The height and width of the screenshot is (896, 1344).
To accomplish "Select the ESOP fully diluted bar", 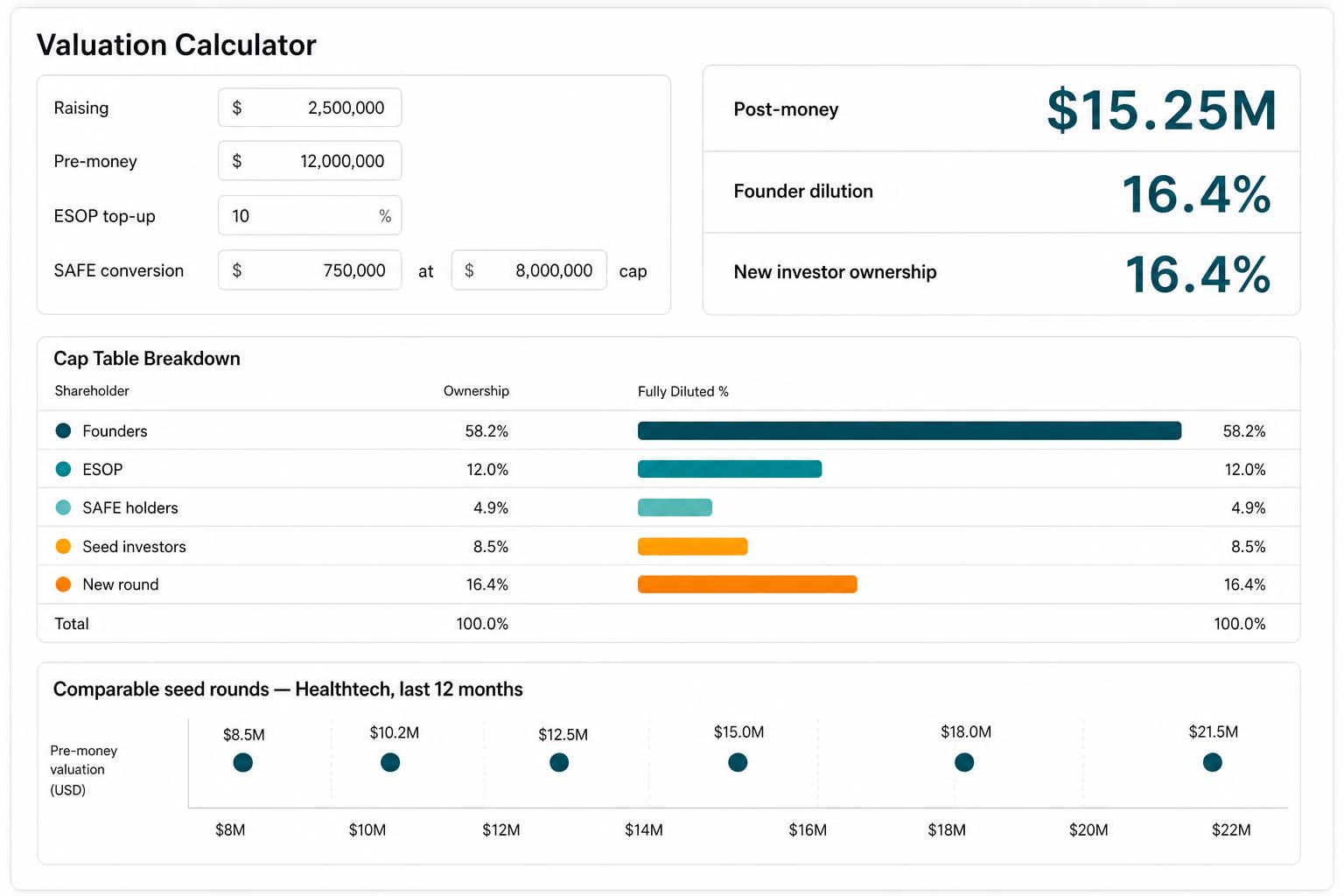I will [x=730, y=469].
